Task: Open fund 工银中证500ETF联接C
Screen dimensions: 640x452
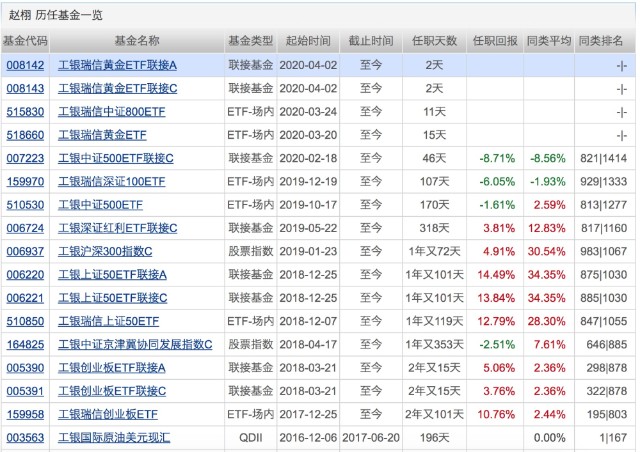Action: coord(116,158)
